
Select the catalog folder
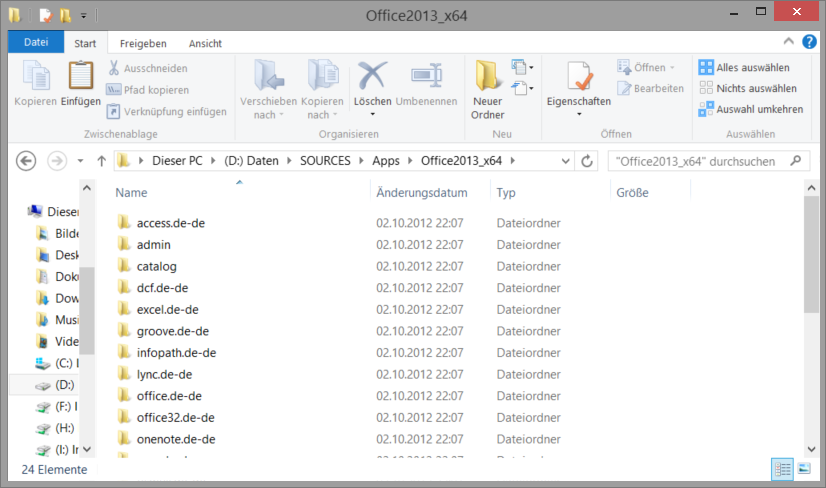coord(156,266)
